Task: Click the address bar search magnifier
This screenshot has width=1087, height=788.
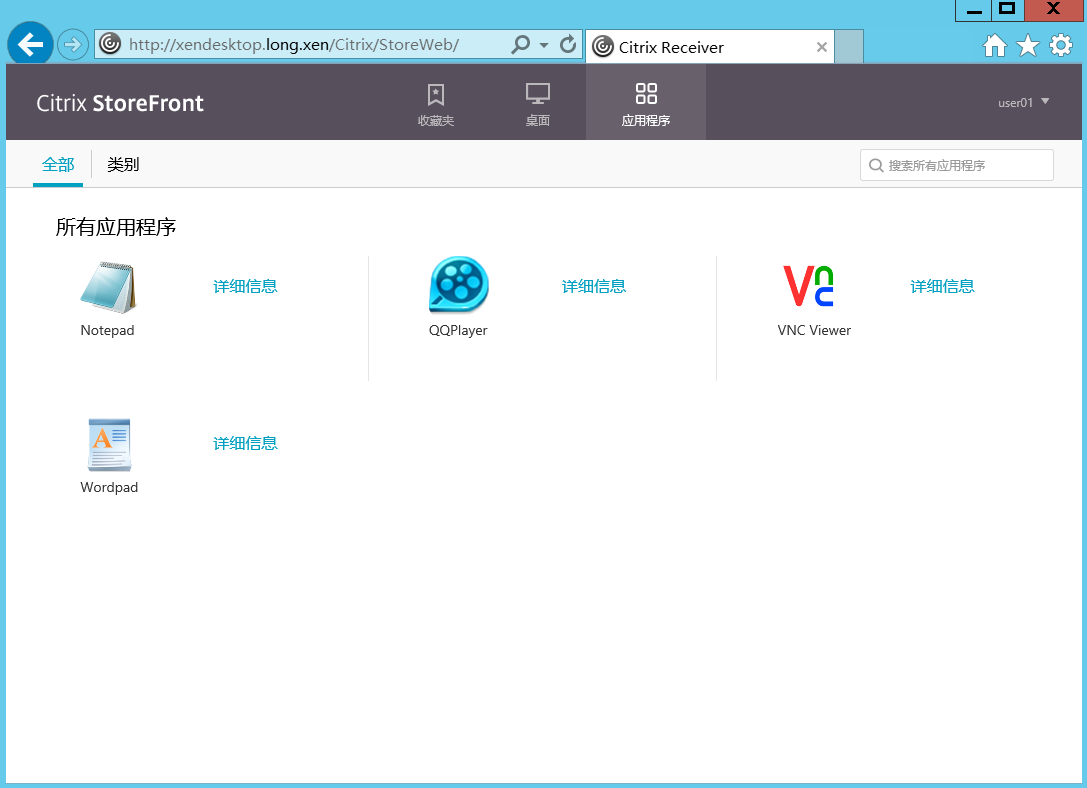Action: 520,44
